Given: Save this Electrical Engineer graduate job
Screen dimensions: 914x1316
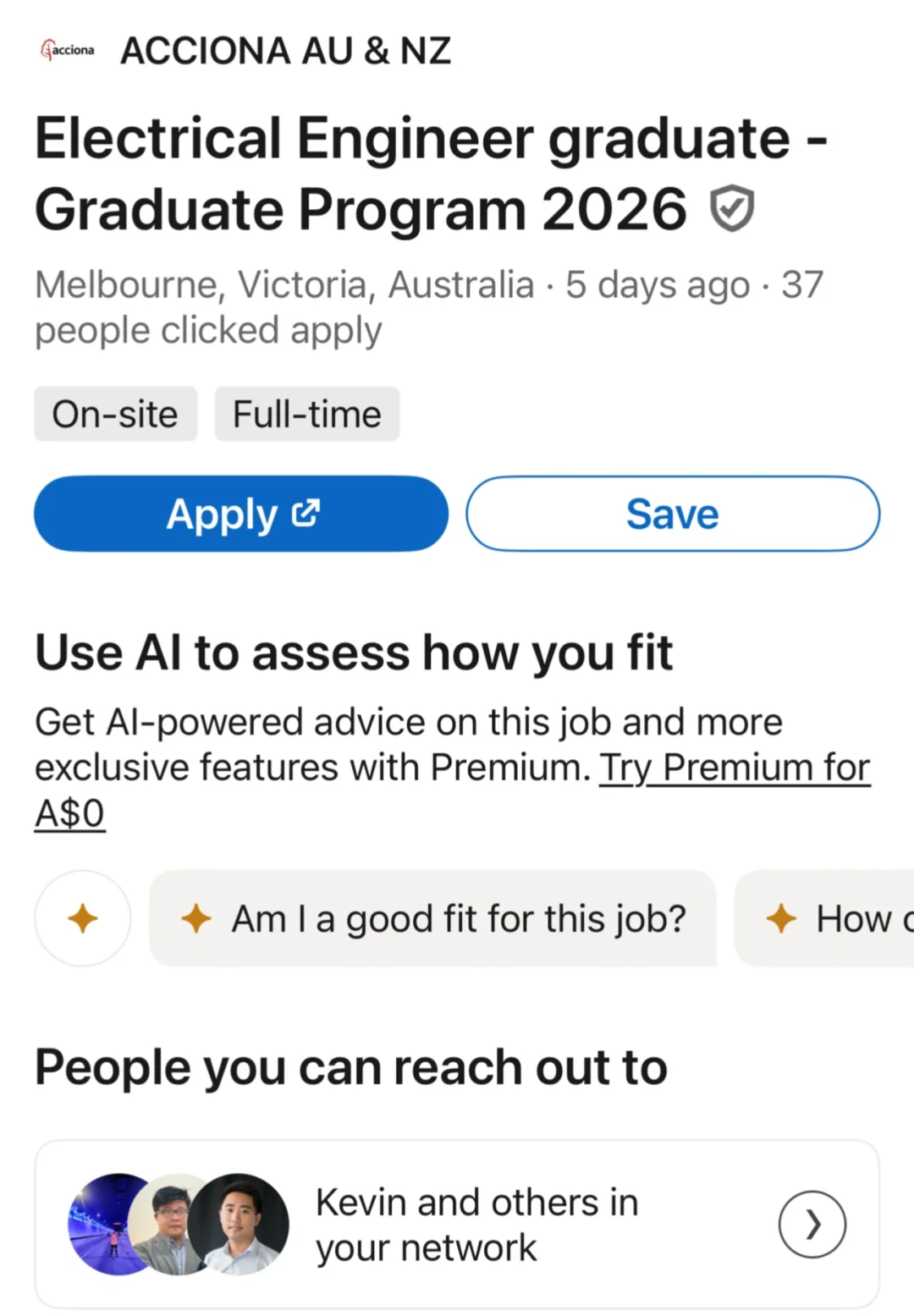Looking at the screenshot, I should pyautogui.click(x=672, y=514).
